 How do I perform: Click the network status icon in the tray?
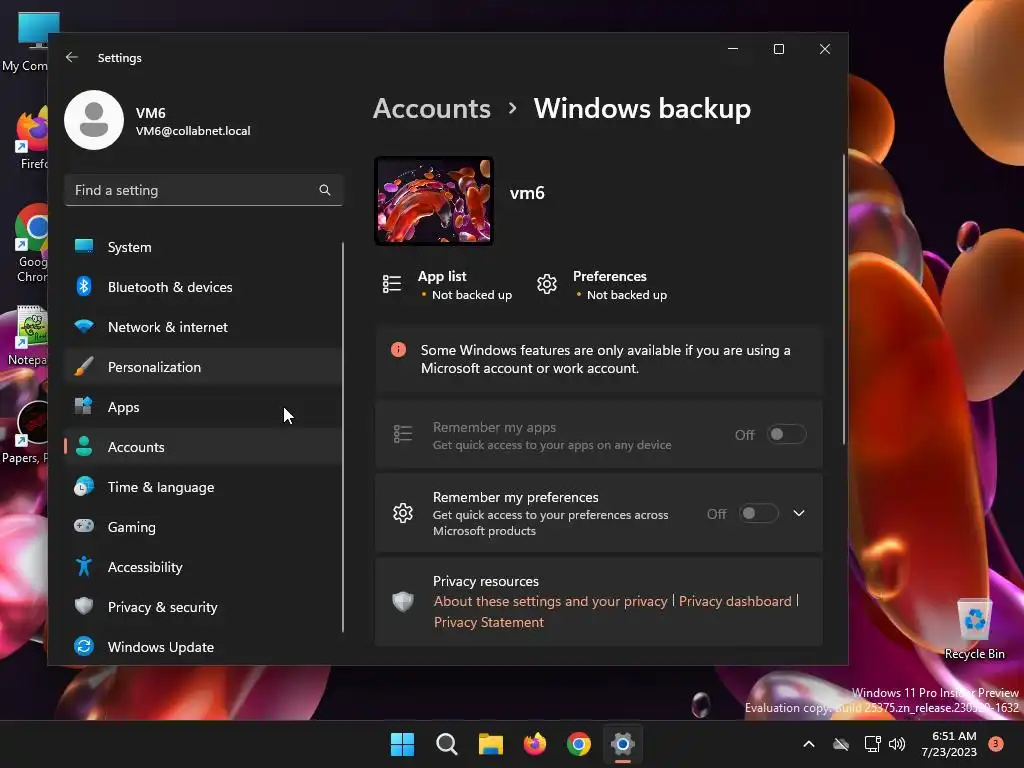(x=872, y=744)
